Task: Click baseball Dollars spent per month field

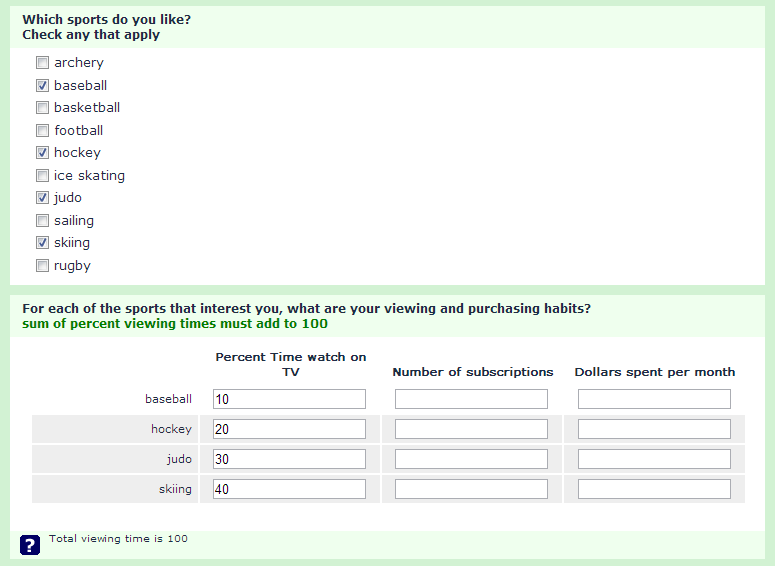Action: (654, 399)
